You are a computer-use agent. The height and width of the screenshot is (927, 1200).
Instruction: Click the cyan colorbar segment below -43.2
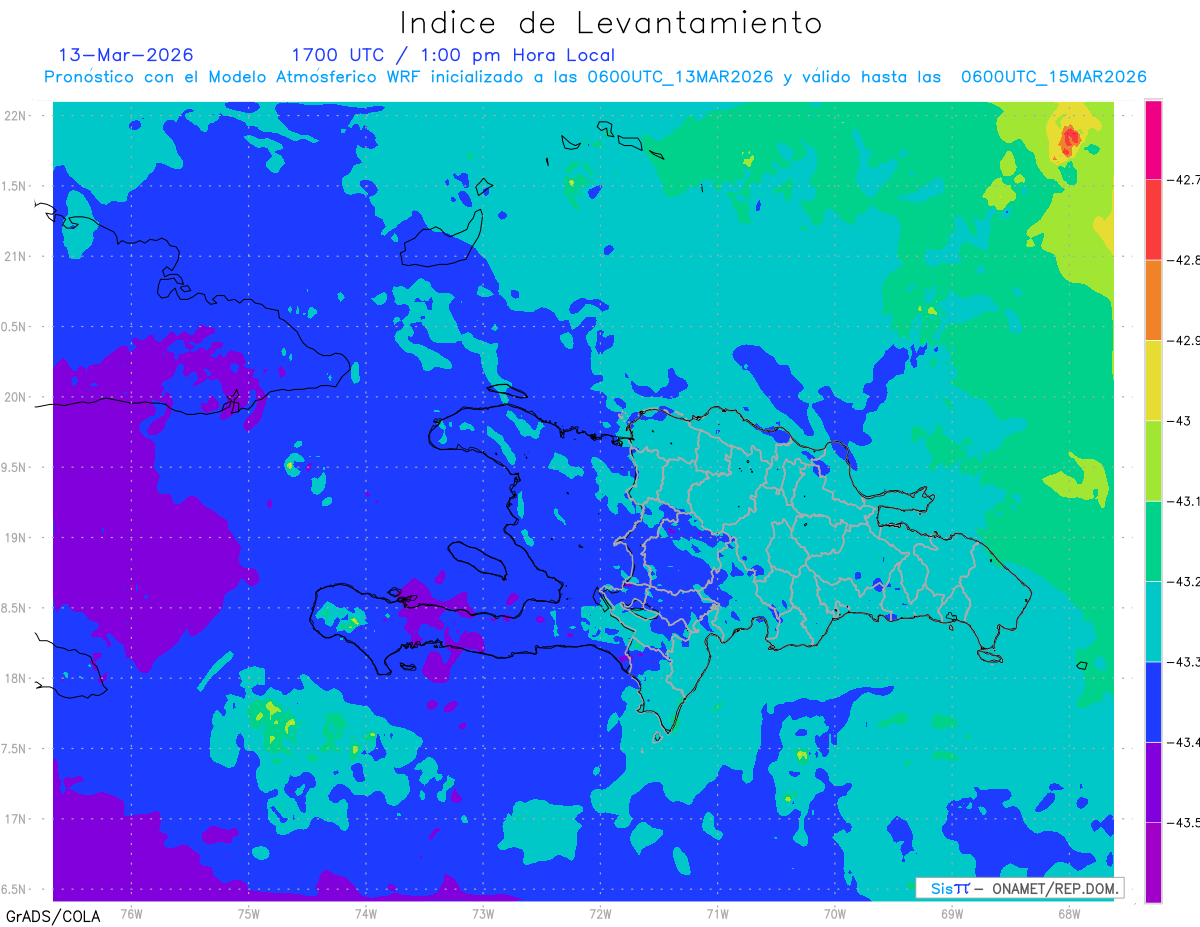1153,621
